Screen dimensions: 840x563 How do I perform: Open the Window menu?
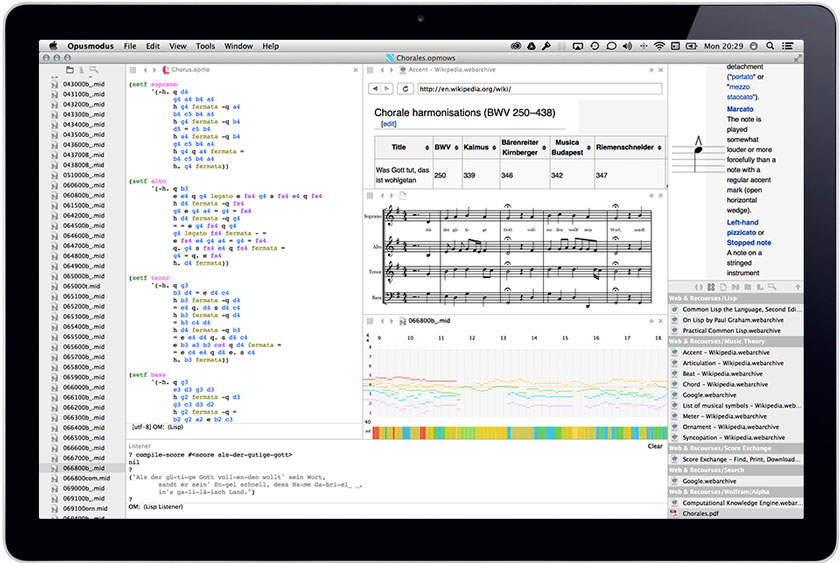238,46
